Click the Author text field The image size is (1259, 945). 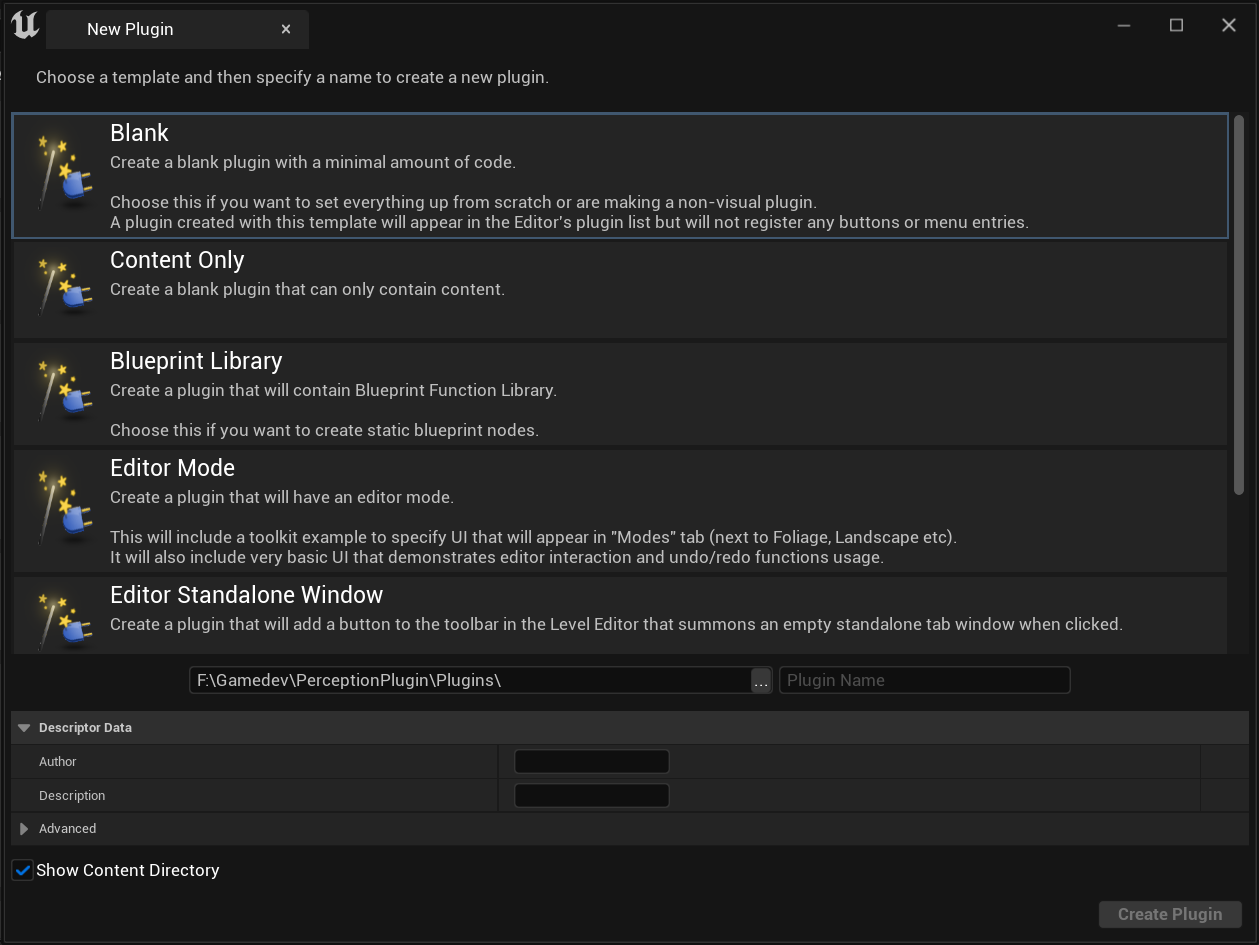(591, 762)
